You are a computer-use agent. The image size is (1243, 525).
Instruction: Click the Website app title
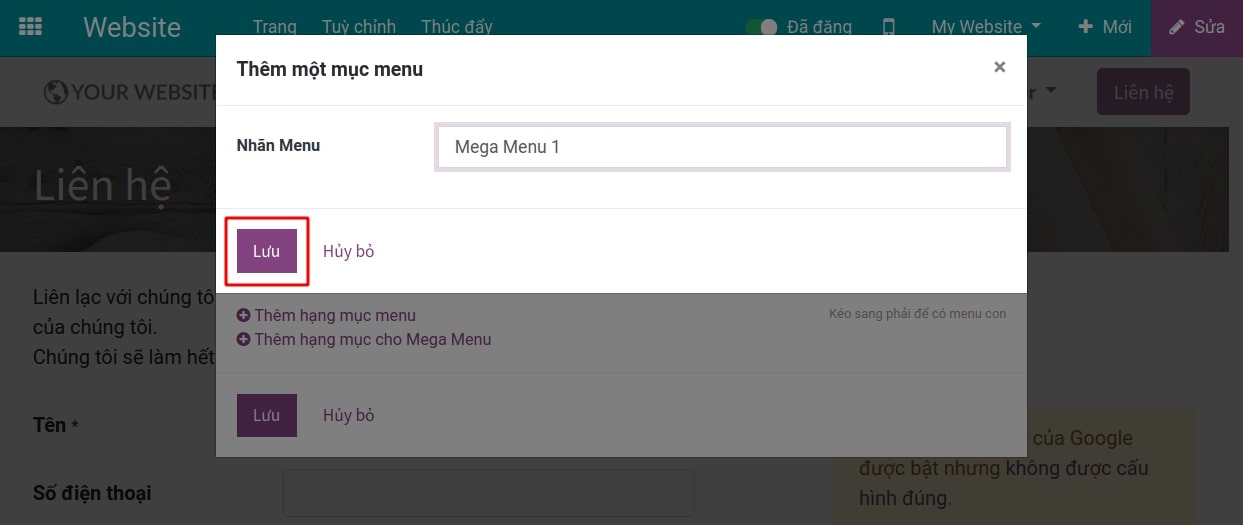click(132, 27)
